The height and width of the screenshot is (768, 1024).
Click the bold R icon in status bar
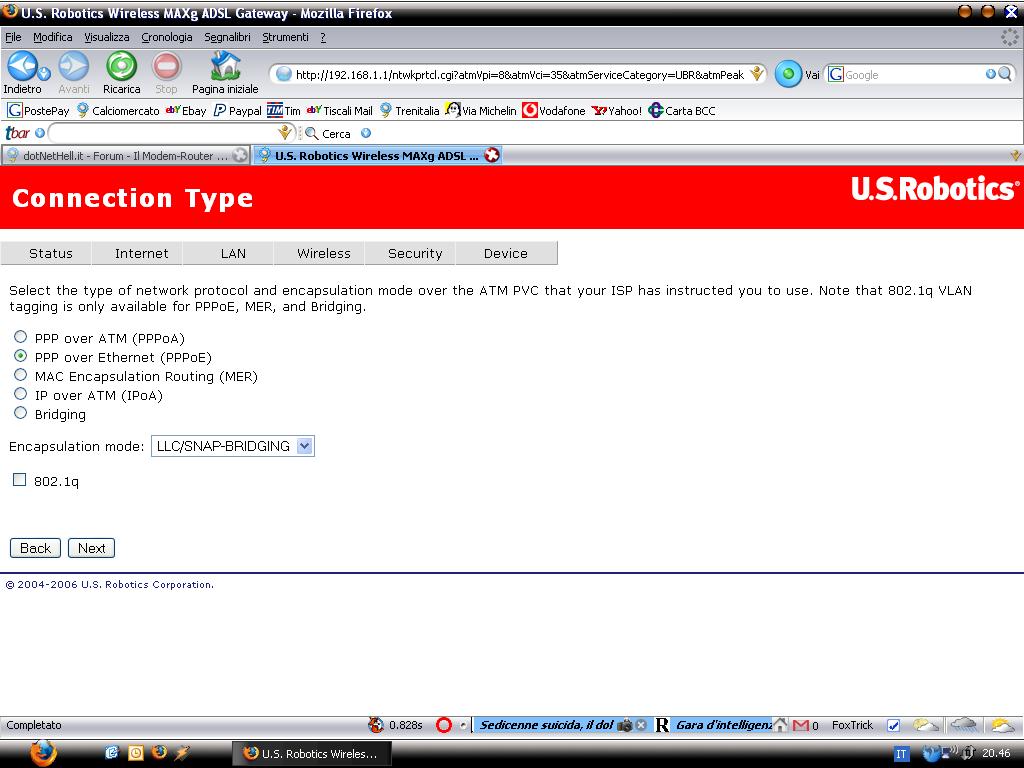pos(662,725)
